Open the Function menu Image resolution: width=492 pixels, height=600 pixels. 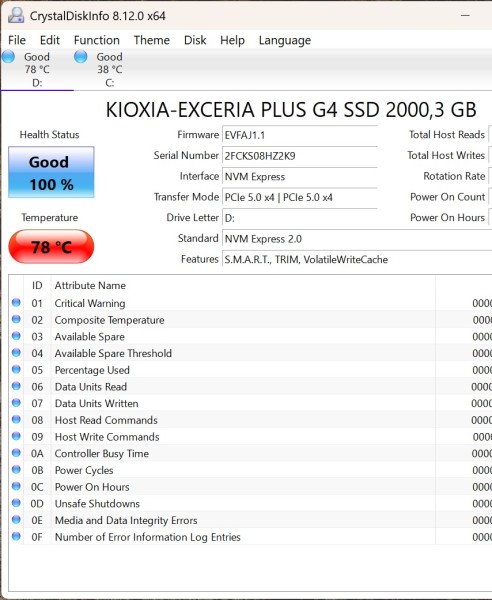(96, 40)
